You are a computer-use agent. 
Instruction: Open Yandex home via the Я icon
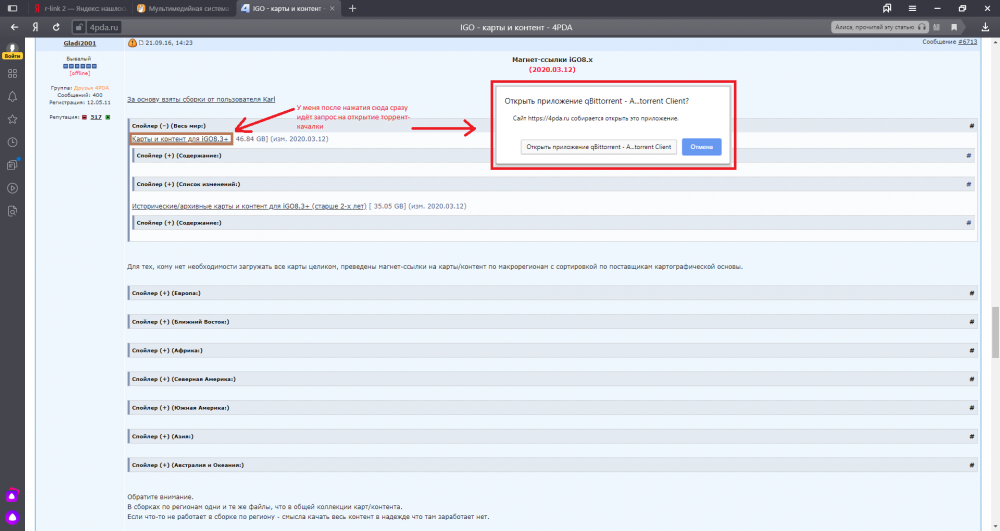point(35,27)
